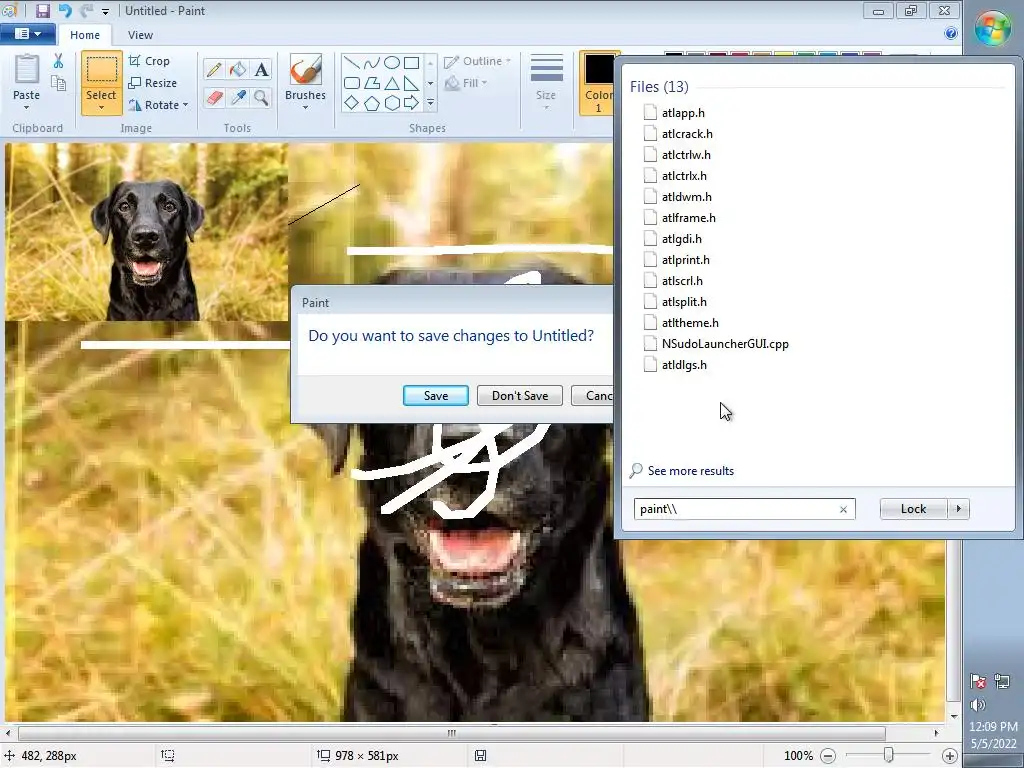Expand the Brushes dropdown arrow
Image resolution: width=1024 pixels, height=768 pixels.
point(305,108)
